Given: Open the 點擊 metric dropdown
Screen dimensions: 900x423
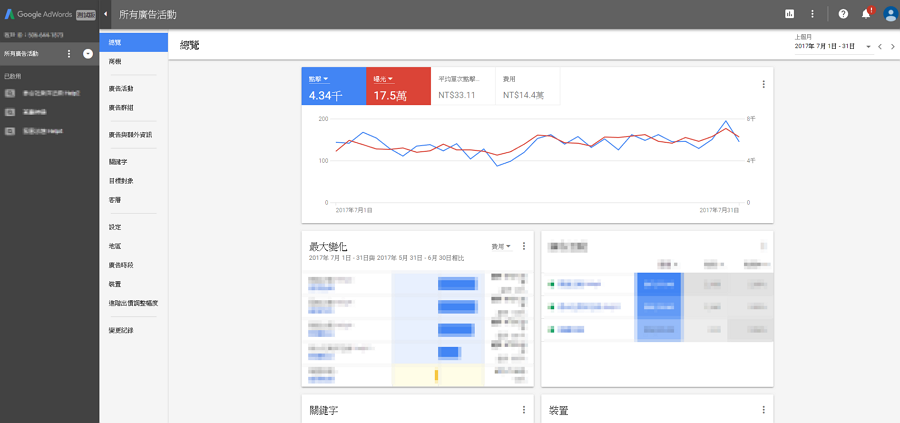Looking at the screenshot, I should (x=319, y=79).
